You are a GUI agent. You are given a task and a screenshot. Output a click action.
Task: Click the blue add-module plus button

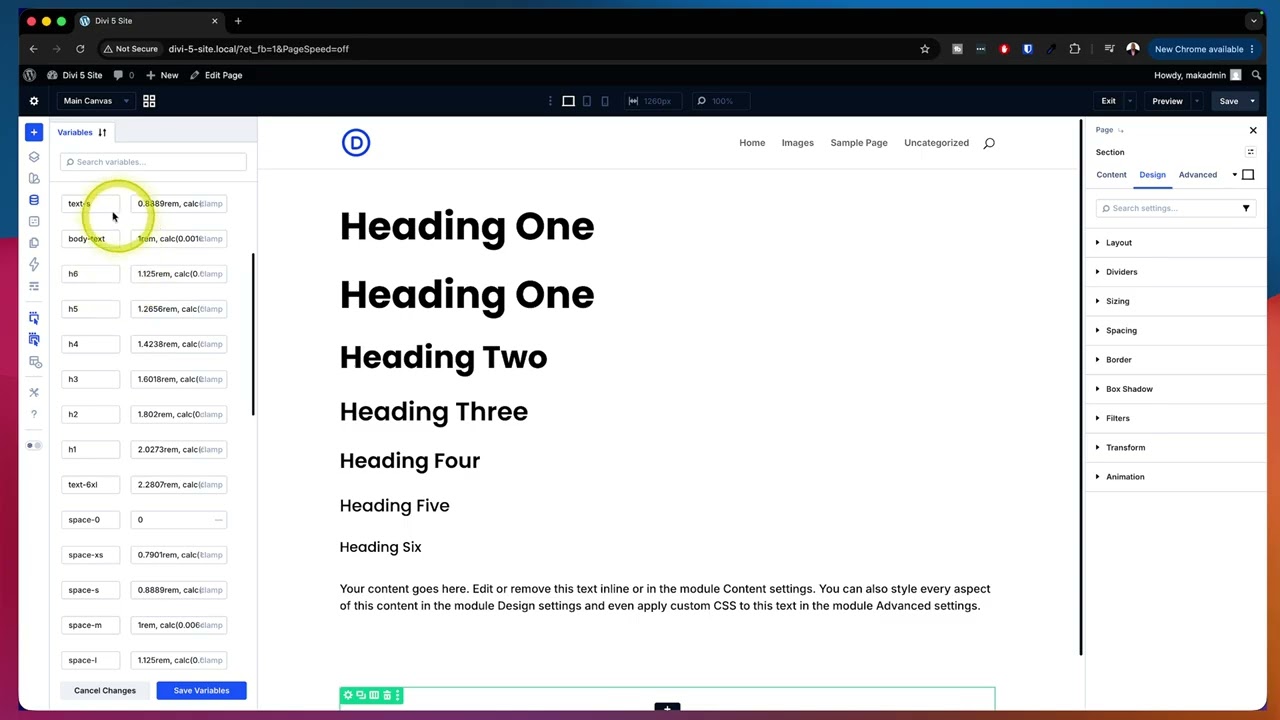(34, 132)
